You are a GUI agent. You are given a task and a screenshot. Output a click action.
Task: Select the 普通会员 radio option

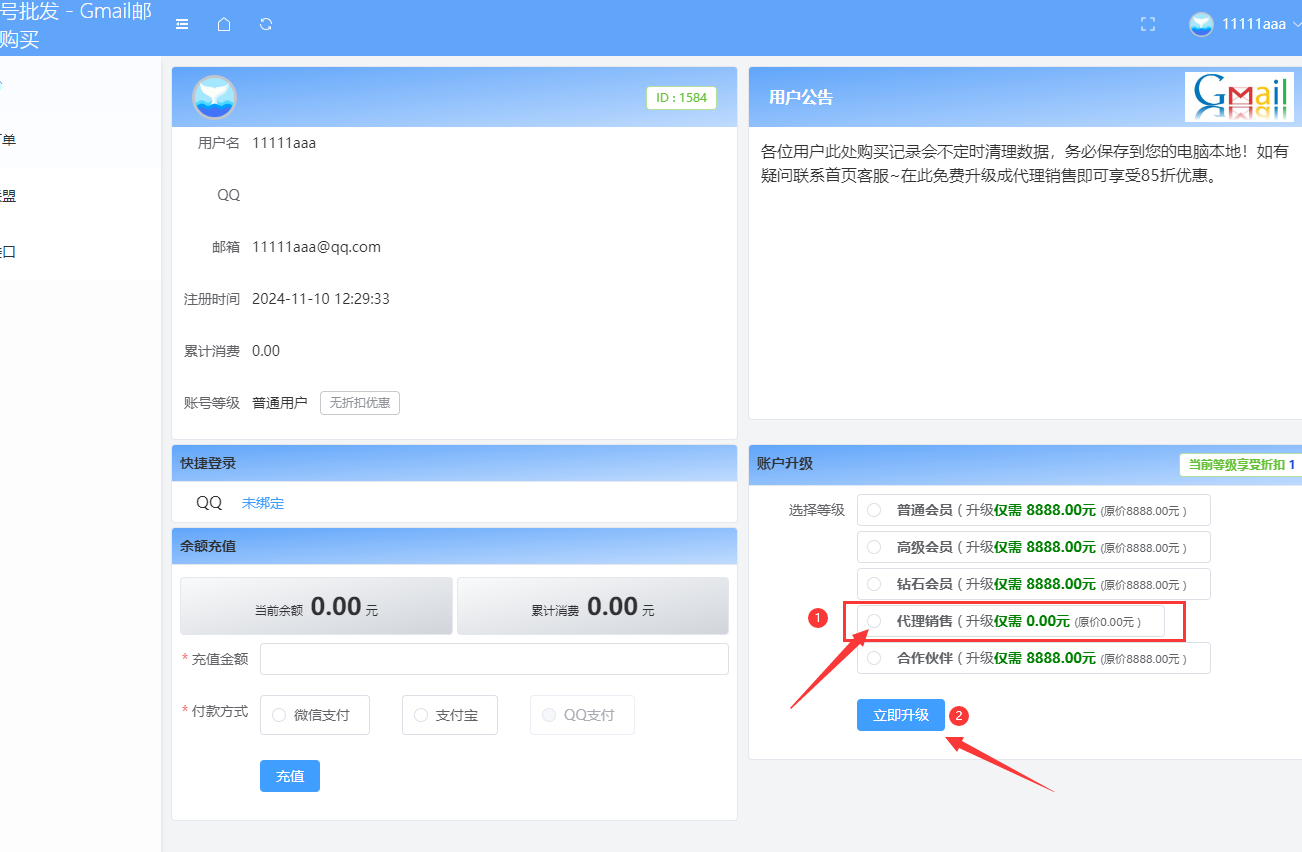click(x=874, y=510)
